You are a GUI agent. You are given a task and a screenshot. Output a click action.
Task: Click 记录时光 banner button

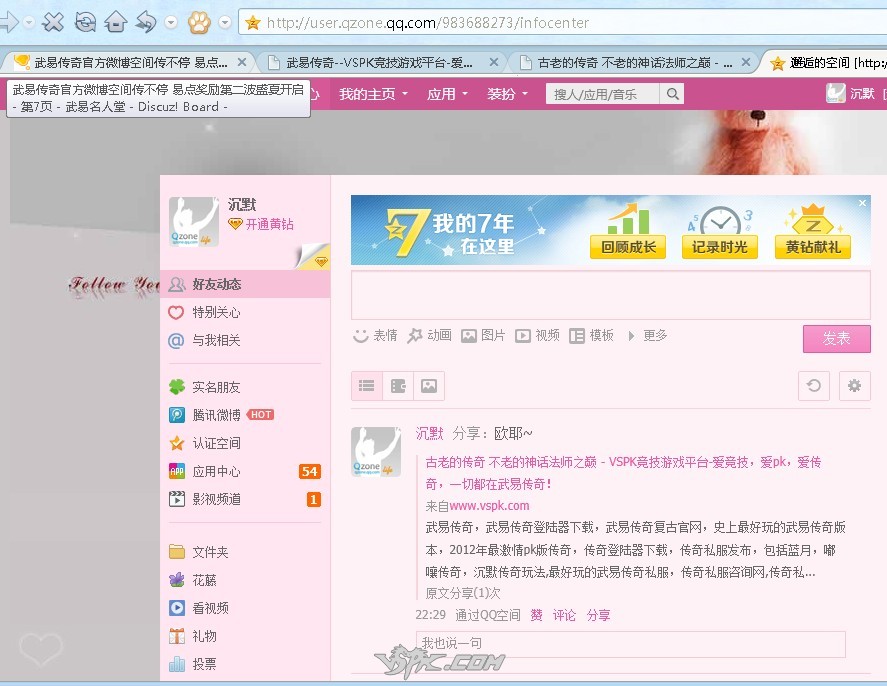[x=720, y=247]
